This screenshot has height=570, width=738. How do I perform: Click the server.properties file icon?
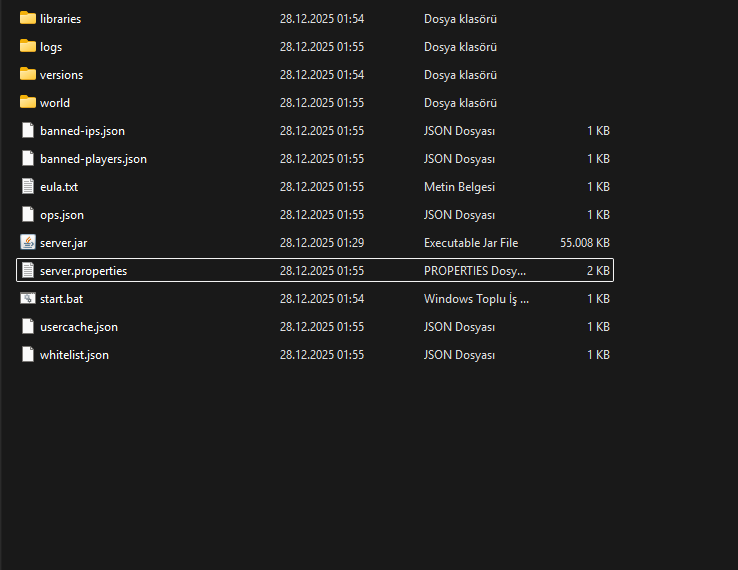pyautogui.click(x=28, y=270)
